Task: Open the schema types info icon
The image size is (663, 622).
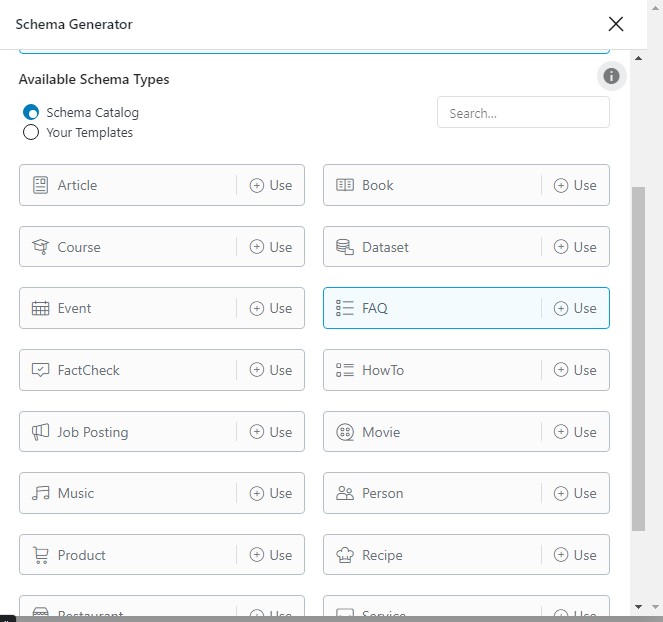Action: [611, 76]
